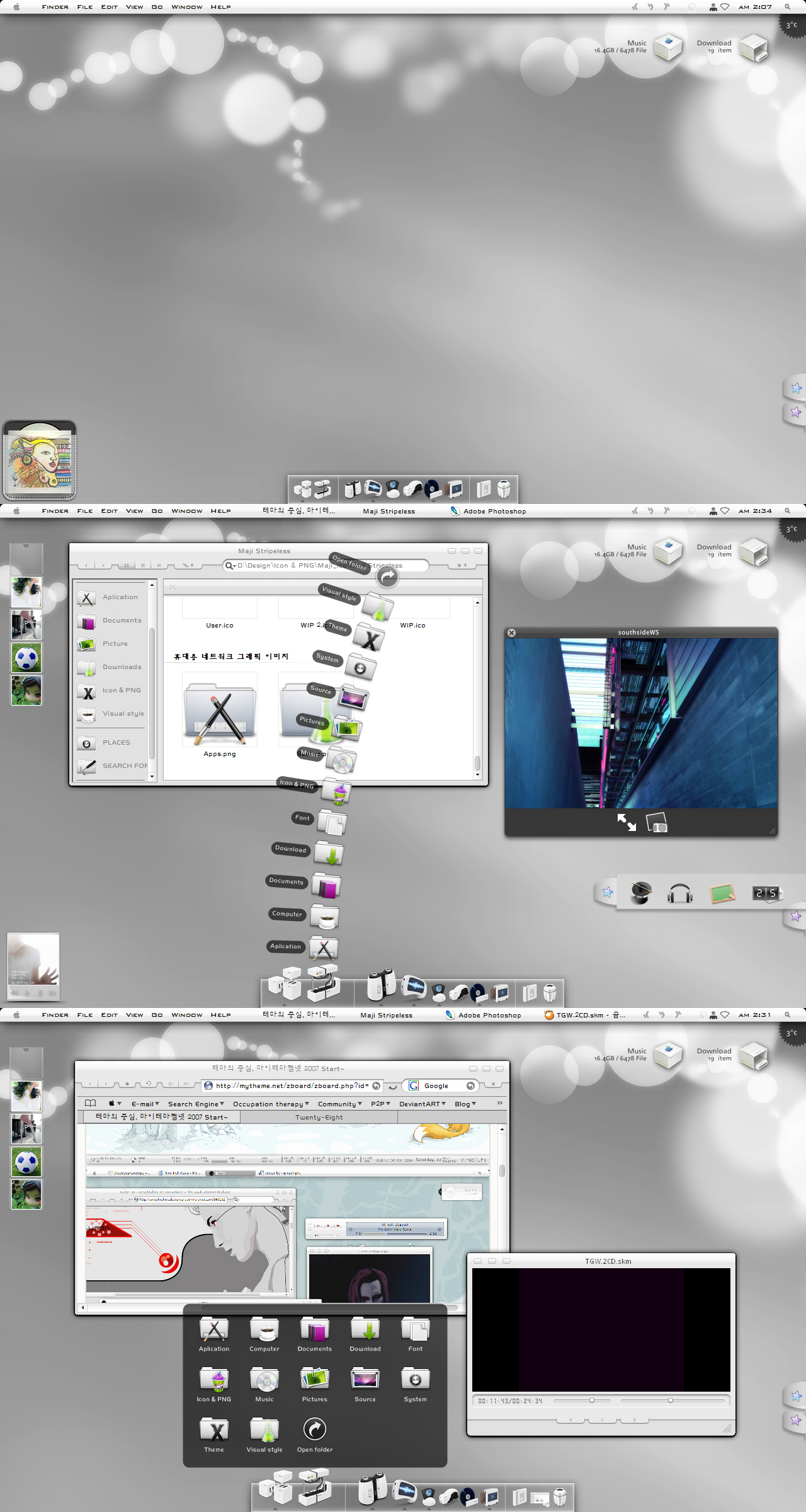Open Icon & PNG in the Maji Stripeless sidebar
This screenshot has width=806, height=1512.
click(111, 690)
